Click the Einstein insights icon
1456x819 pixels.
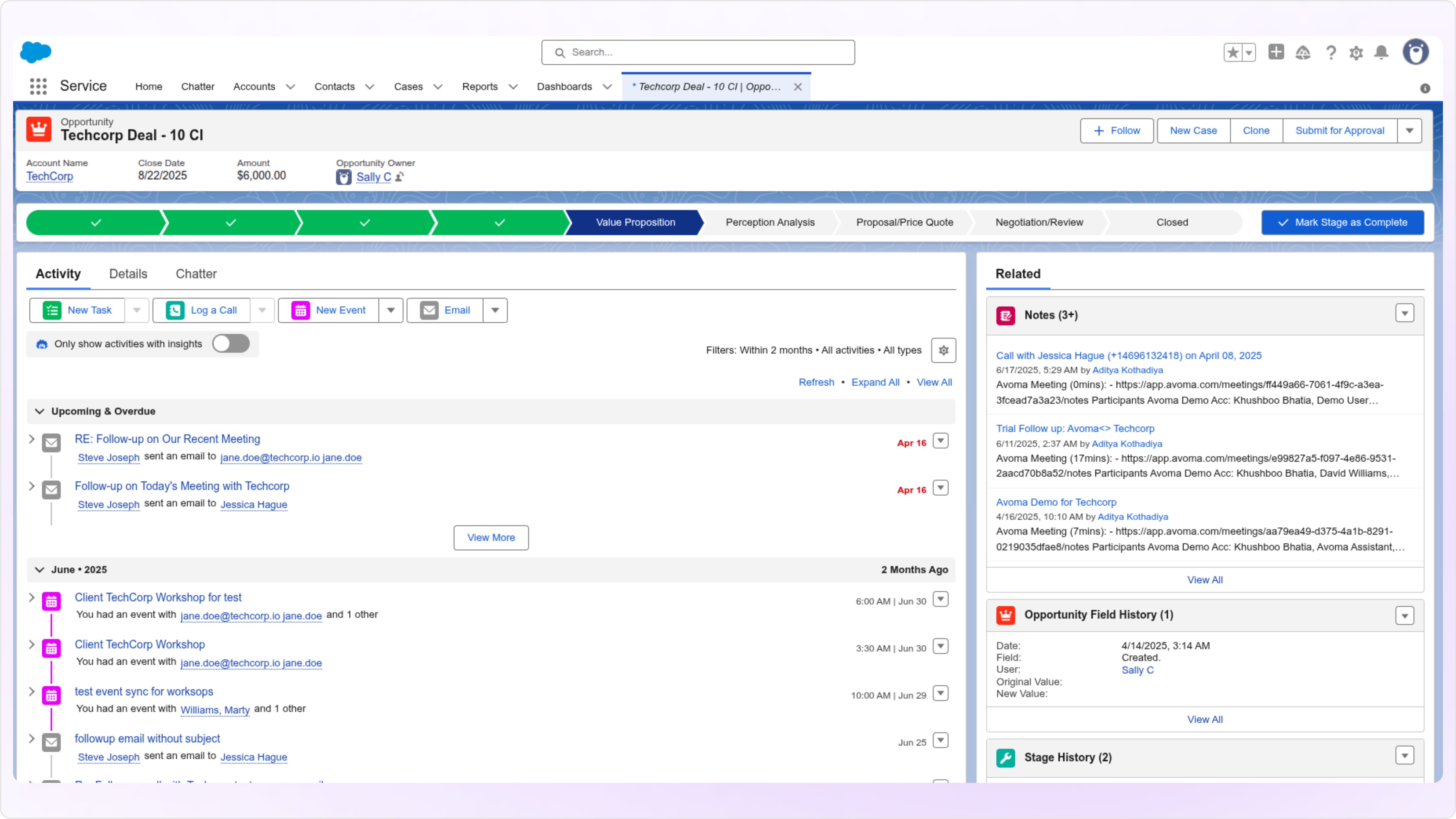(42, 344)
